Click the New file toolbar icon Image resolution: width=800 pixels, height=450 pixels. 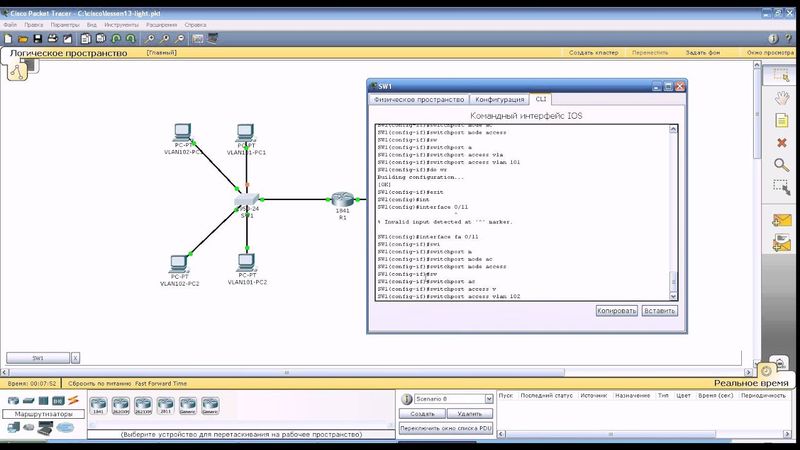[x=8, y=38]
